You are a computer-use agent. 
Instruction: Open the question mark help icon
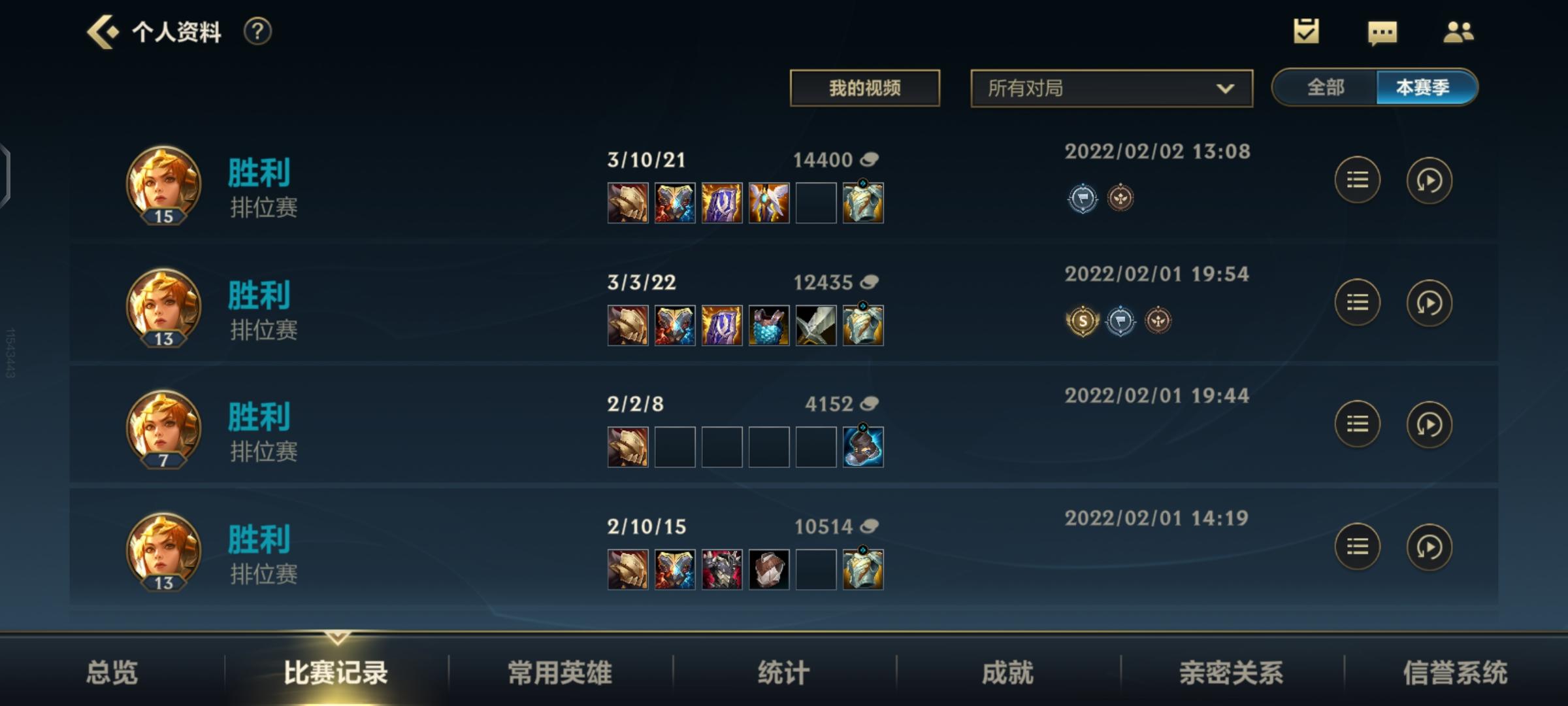pyautogui.click(x=257, y=31)
